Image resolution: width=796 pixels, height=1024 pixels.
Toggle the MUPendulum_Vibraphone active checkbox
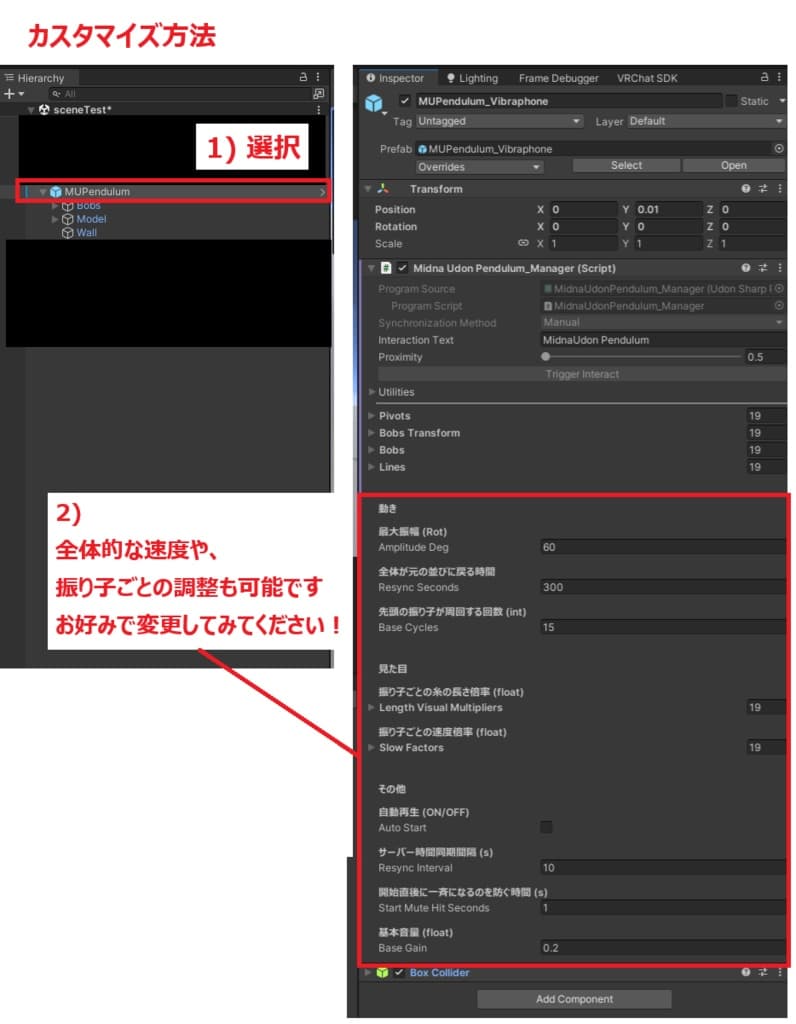405,101
